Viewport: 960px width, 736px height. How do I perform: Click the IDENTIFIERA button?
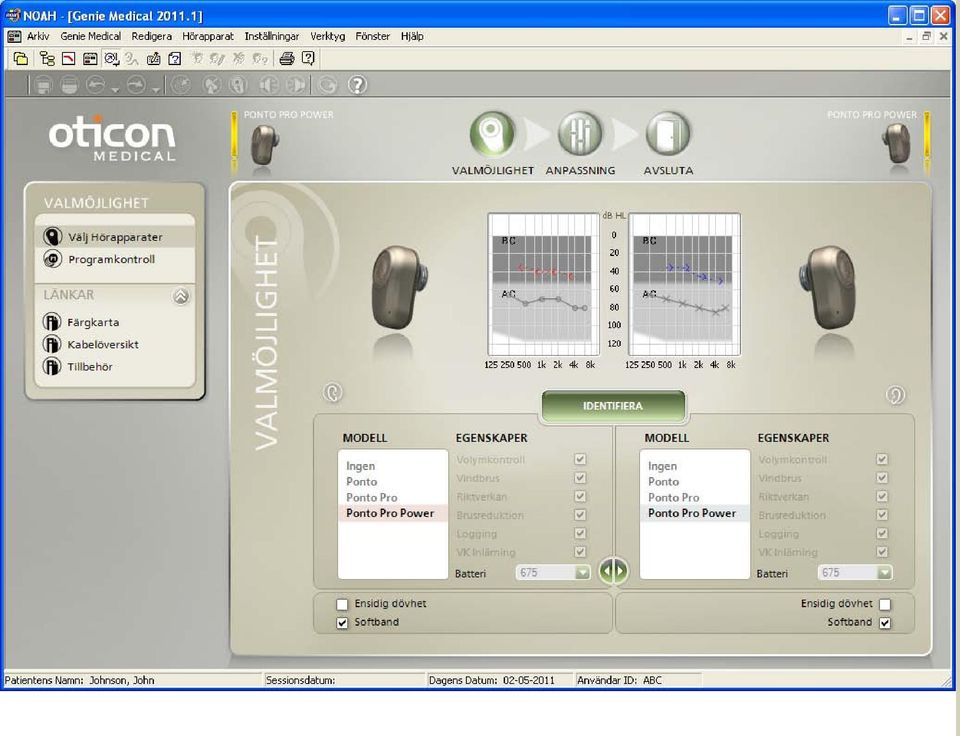click(613, 406)
